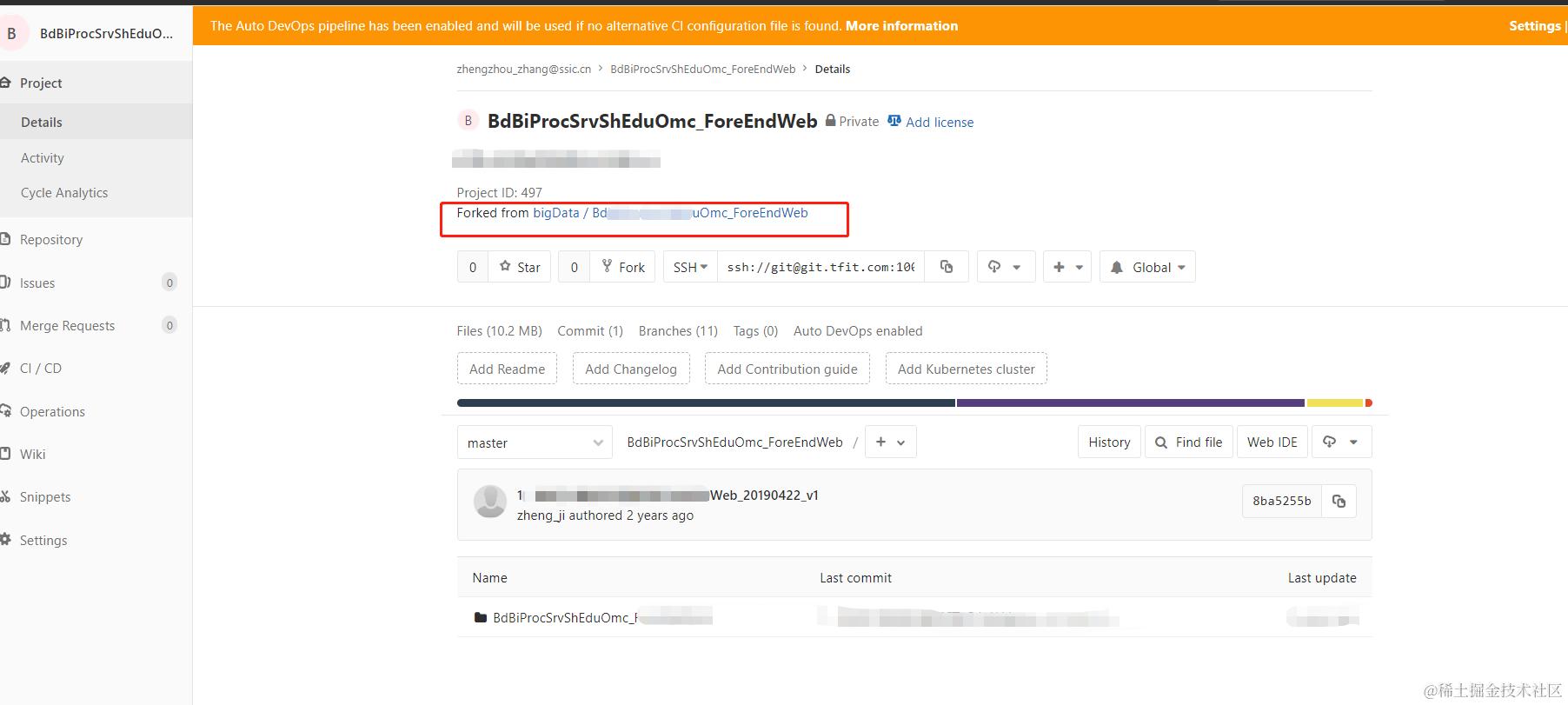Open the plus dropdown beside Global

[x=1067, y=267]
